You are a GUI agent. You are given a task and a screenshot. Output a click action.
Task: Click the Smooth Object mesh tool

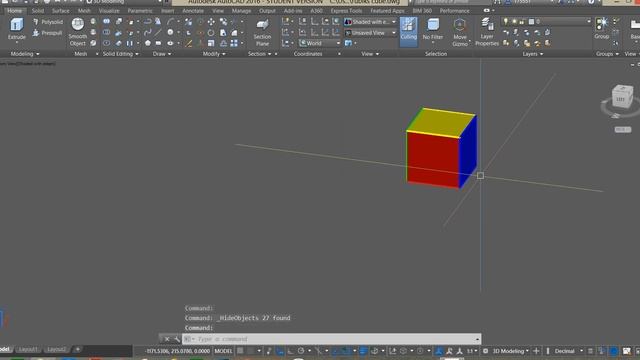(x=78, y=32)
